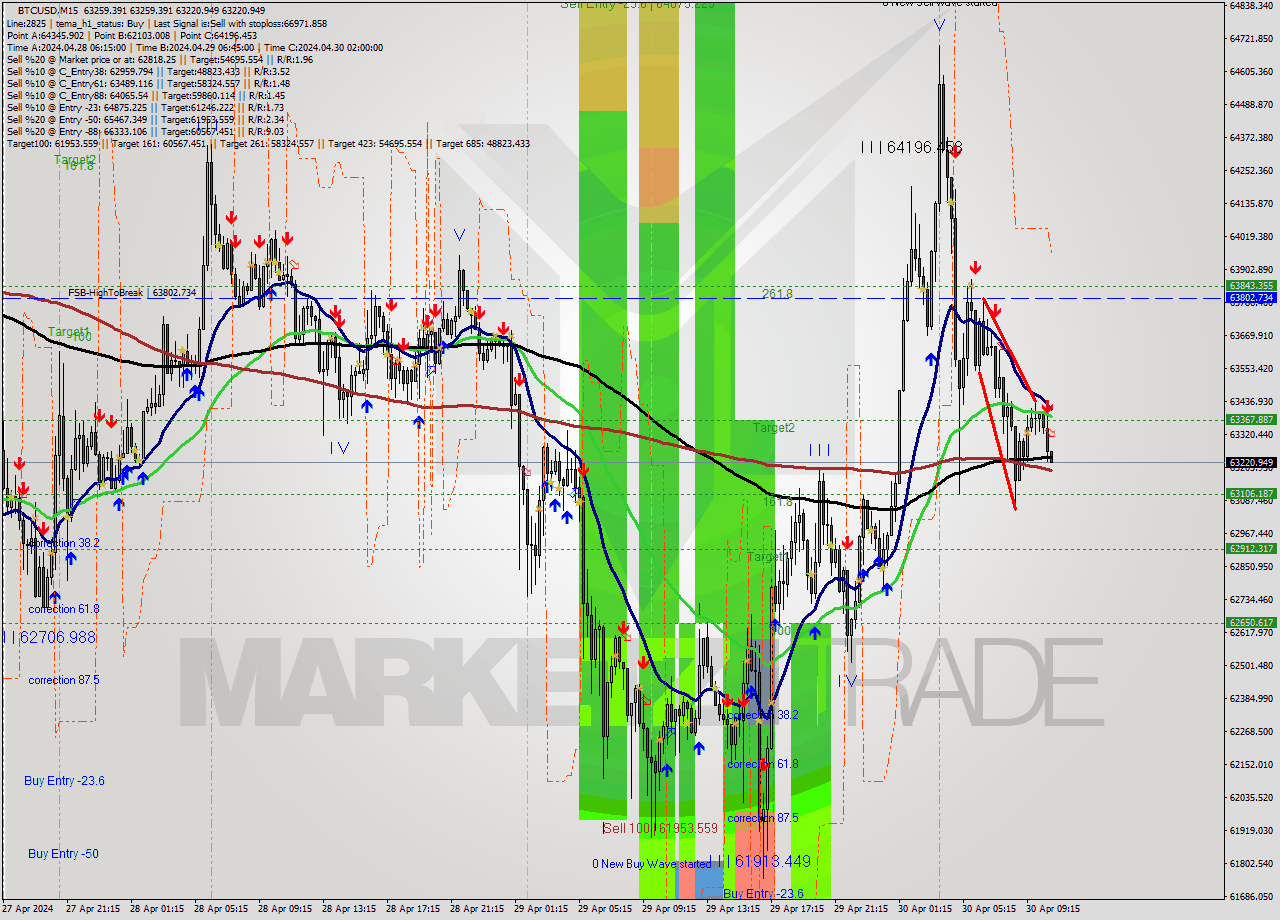Click the '0 New Buy Wave started' label
Viewport: 1280px width, 920px height.
click(651, 863)
